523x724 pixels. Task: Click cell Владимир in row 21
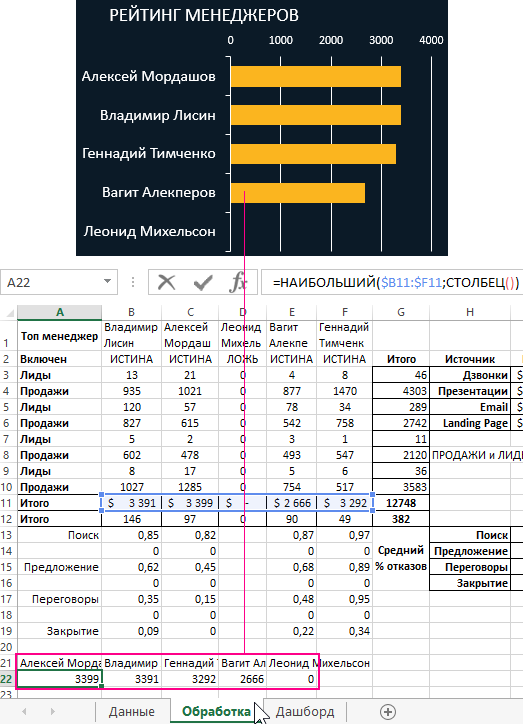[132, 664]
